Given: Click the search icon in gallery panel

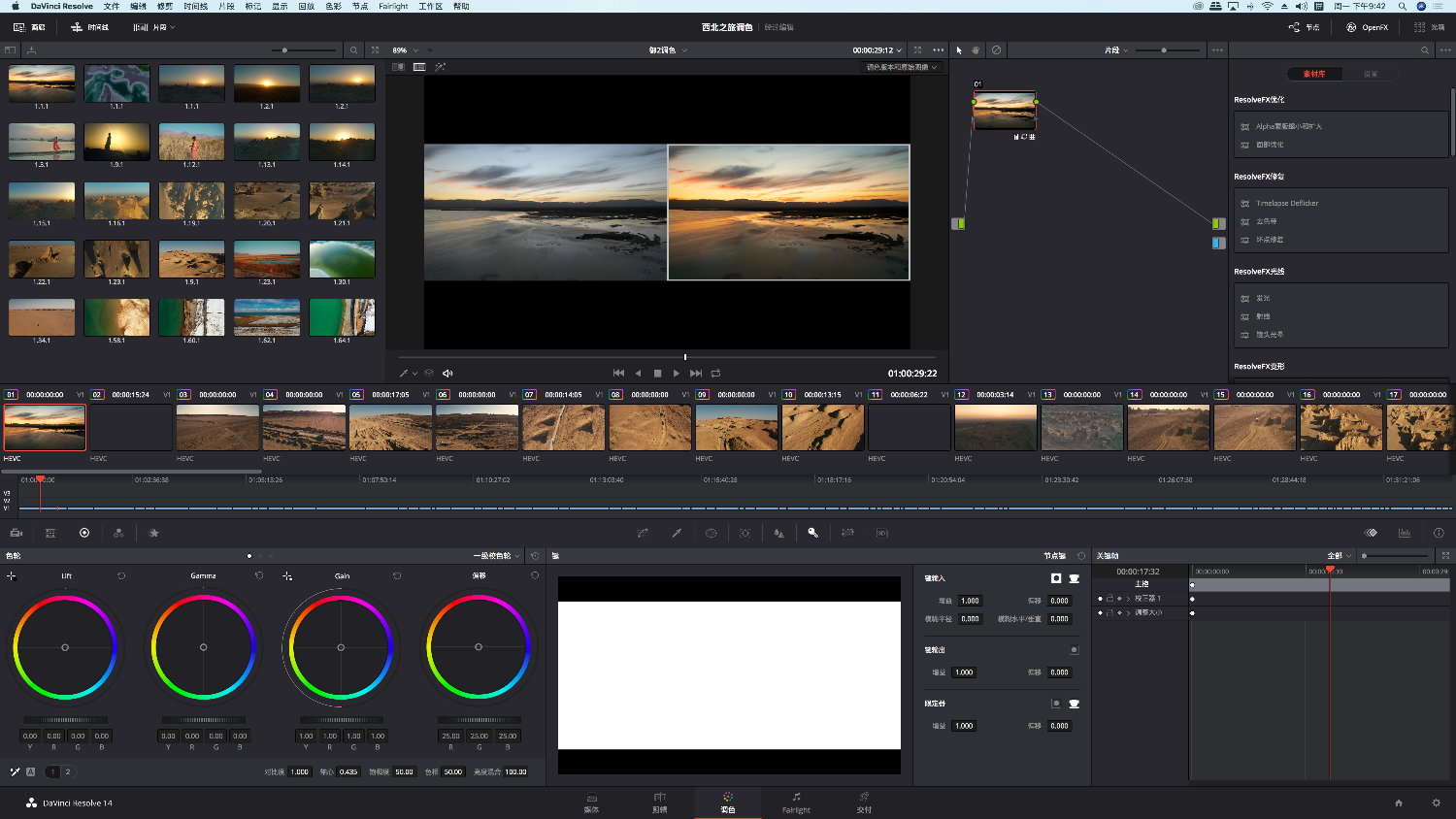Looking at the screenshot, I should (x=353, y=50).
